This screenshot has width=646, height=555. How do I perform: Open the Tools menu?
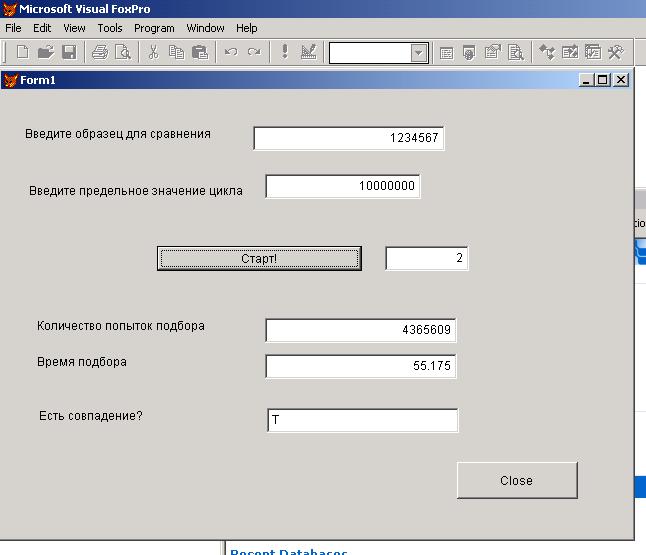(110, 28)
